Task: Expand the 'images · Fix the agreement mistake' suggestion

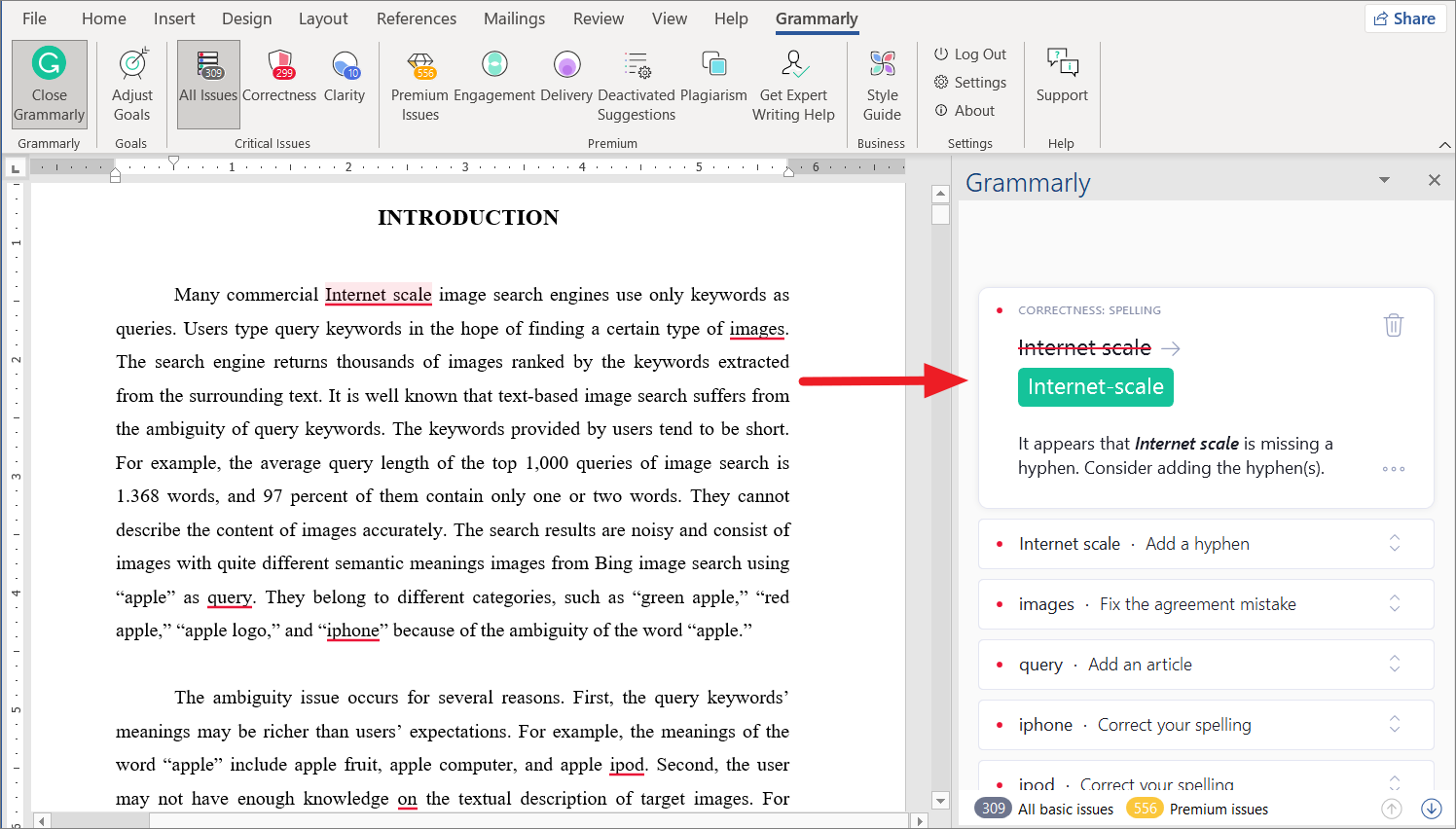Action: pos(1394,603)
